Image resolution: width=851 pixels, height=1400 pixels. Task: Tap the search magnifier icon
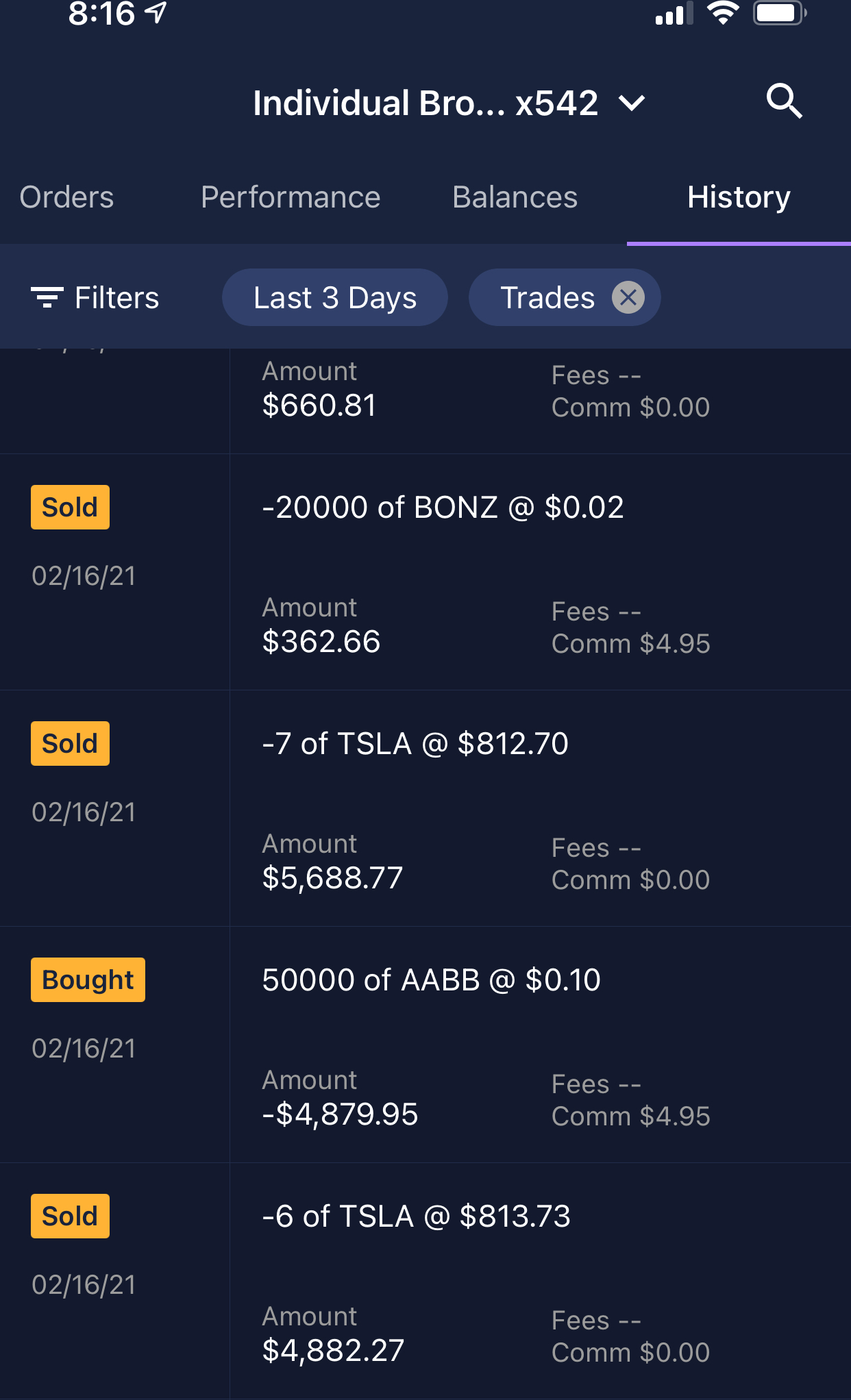tap(784, 102)
